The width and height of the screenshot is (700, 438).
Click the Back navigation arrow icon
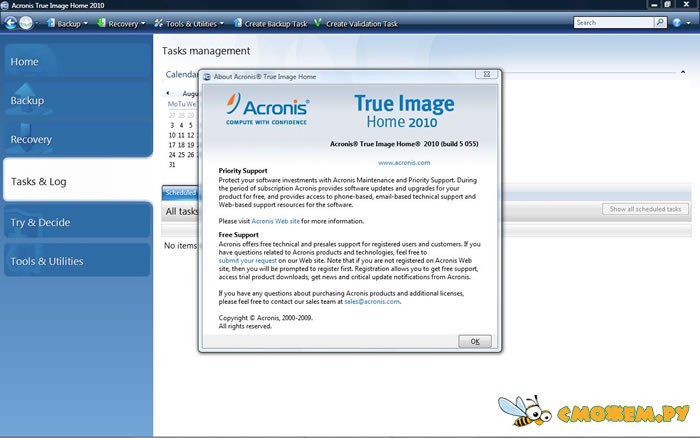tap(11, 22)
